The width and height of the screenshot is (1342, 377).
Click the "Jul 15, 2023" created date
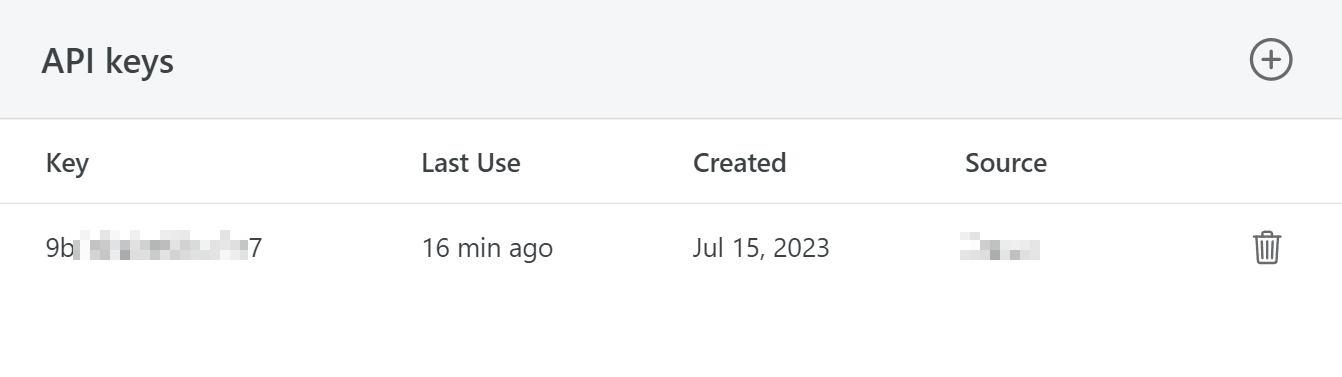coord(761,248)
